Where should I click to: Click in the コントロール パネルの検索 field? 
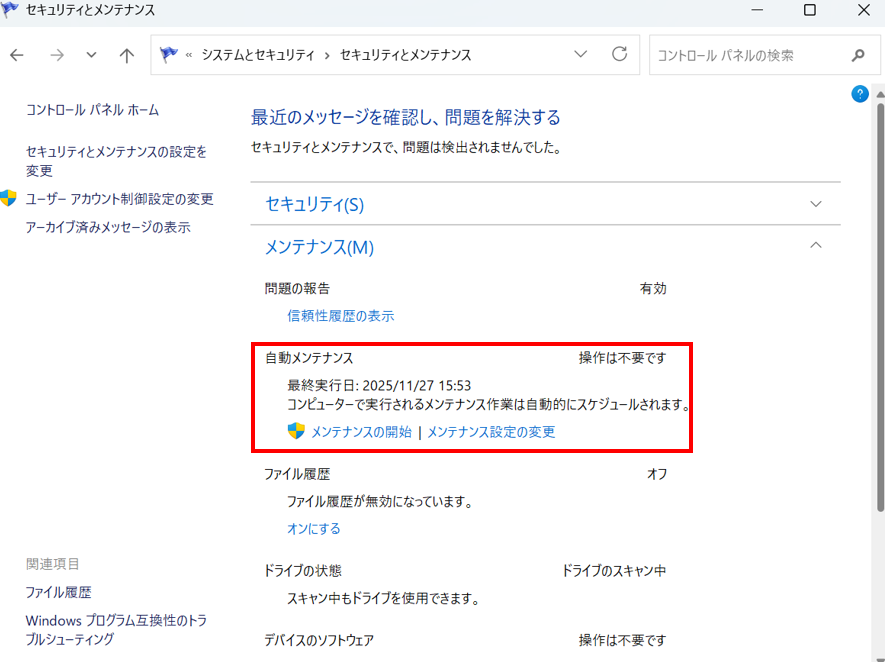tap(745, 55)
